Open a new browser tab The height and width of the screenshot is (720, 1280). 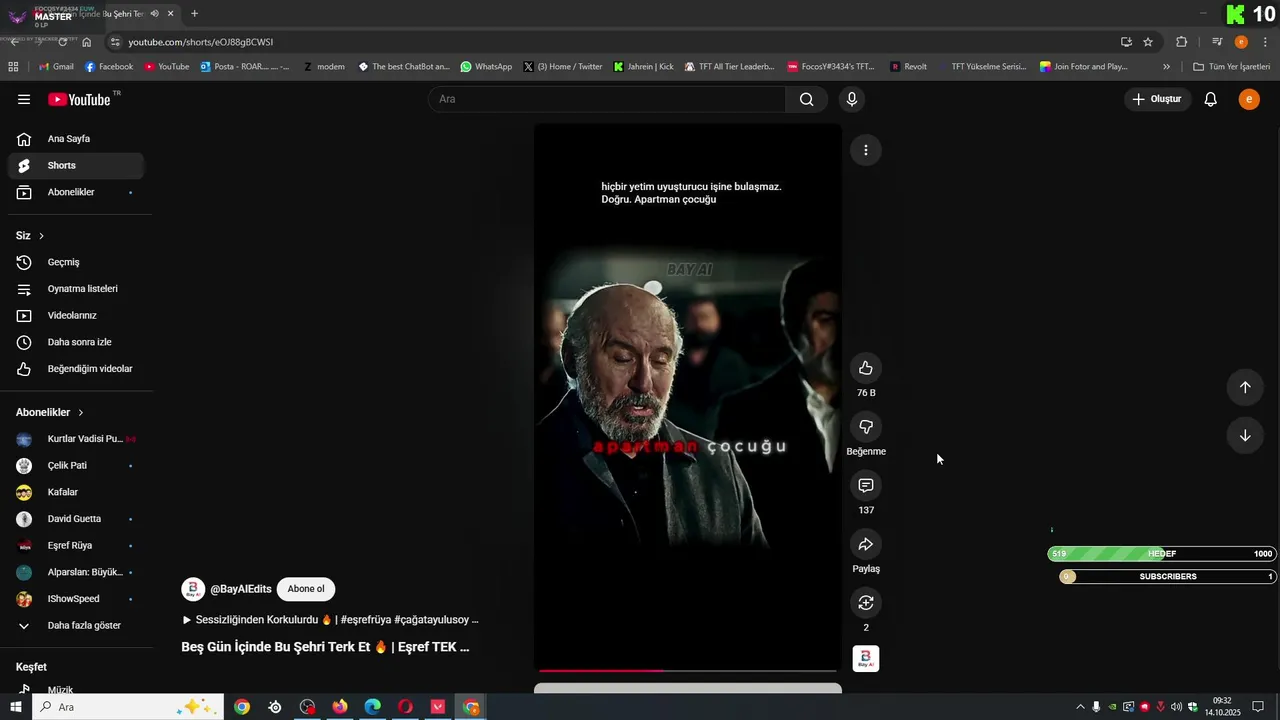pyautogui.click(x=194, y=14)
